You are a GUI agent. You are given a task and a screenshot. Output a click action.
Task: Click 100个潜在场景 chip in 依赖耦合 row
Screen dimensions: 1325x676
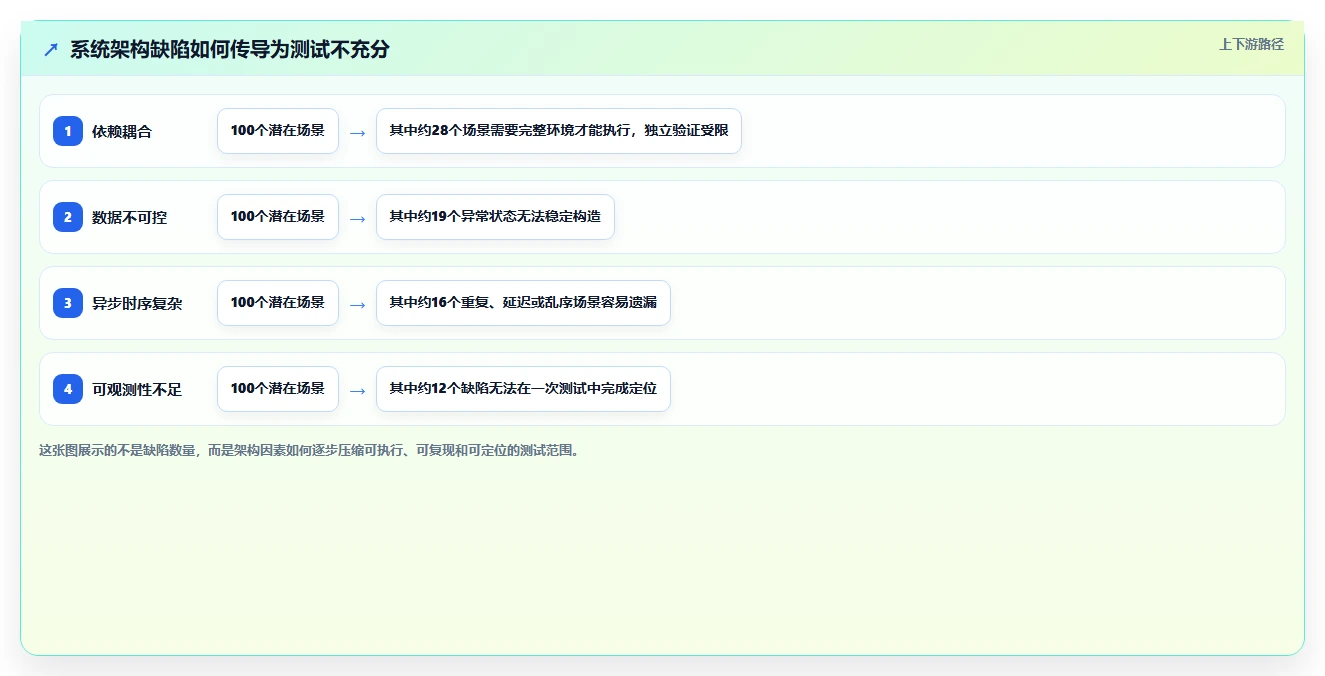(x=278, y=131)
